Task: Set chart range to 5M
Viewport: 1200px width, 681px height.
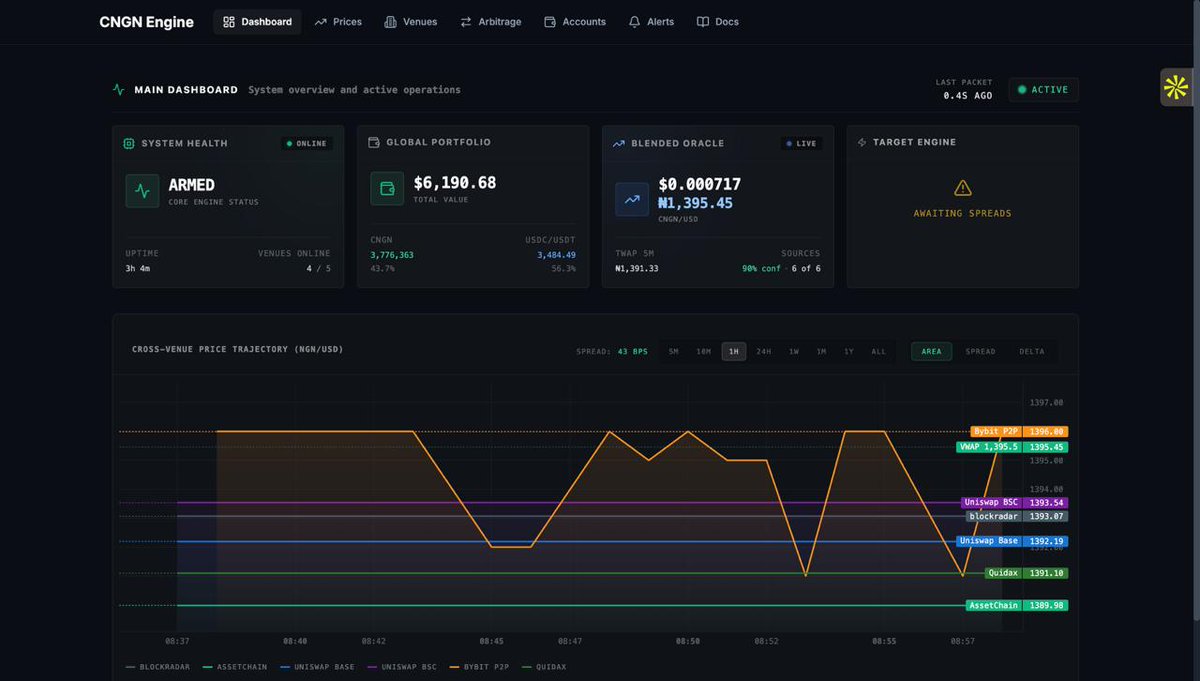Action: (x=674, y=352)
